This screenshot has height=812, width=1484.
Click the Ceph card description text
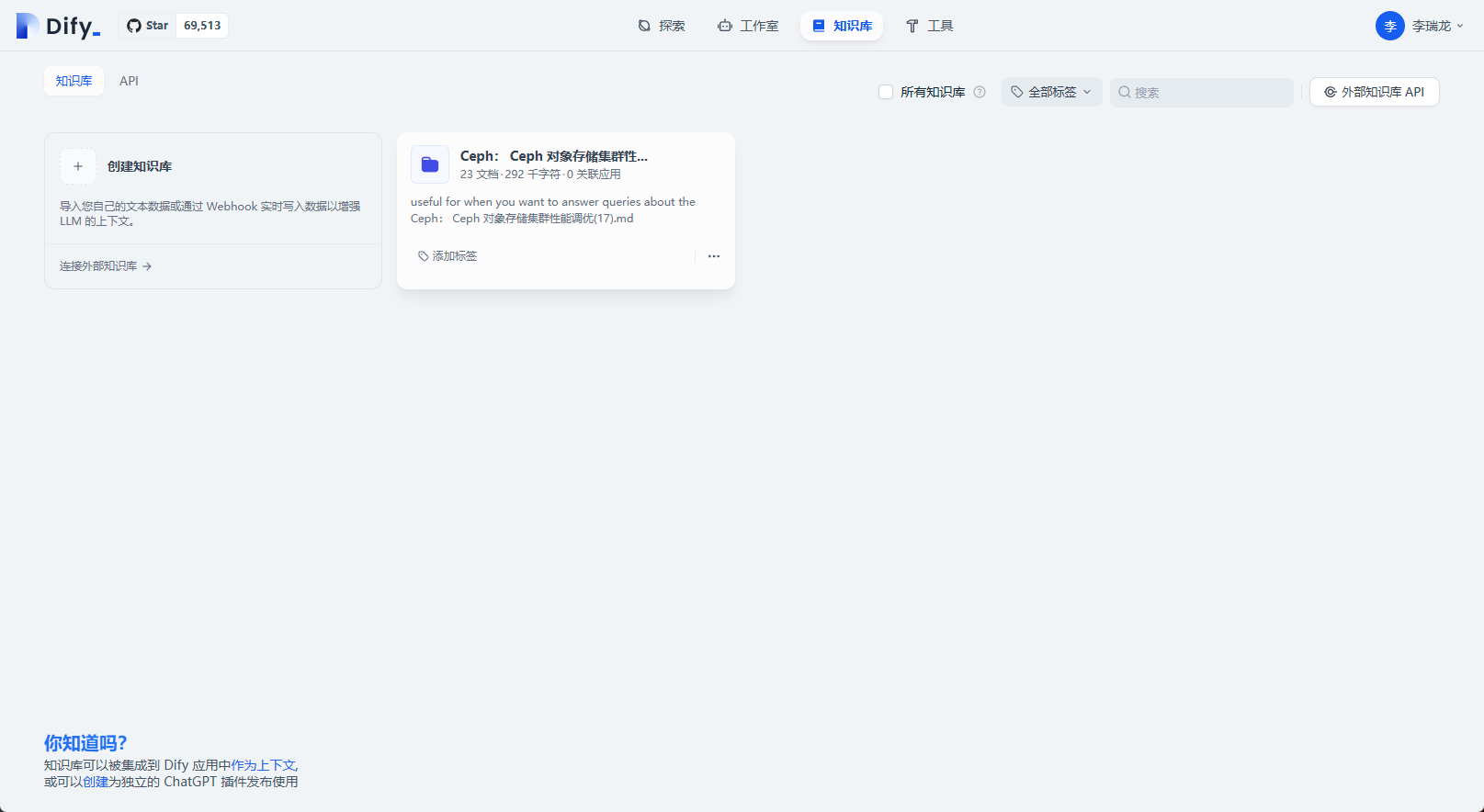coord(553,210)
